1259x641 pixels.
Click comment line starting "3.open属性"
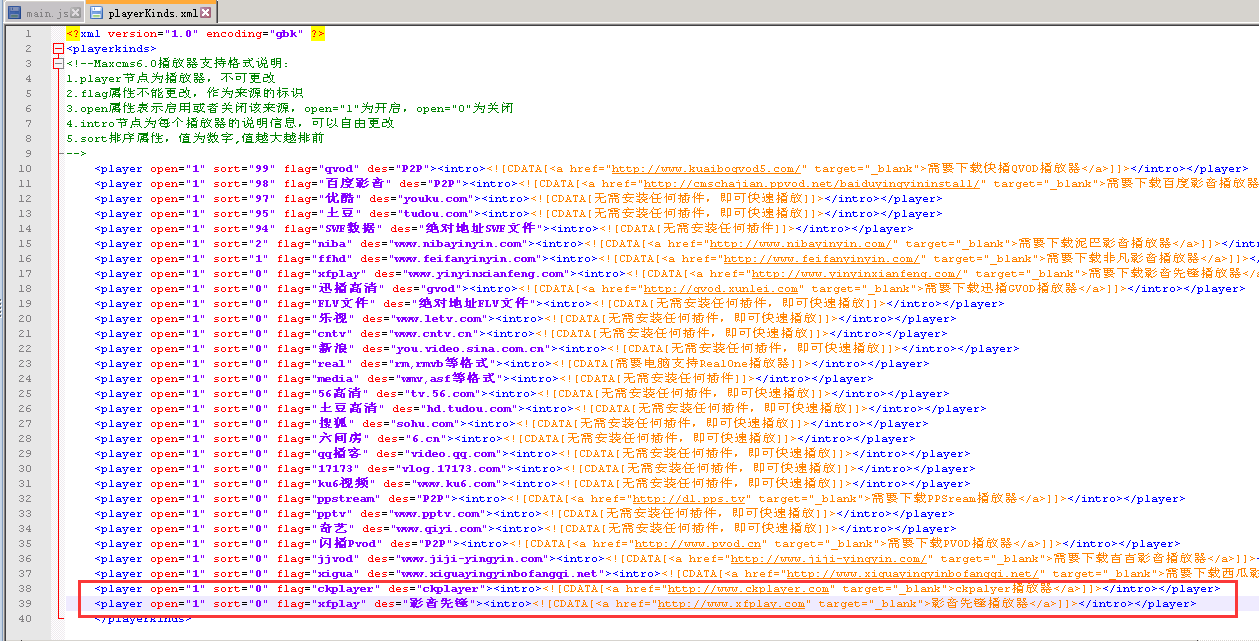click(290, 109)
